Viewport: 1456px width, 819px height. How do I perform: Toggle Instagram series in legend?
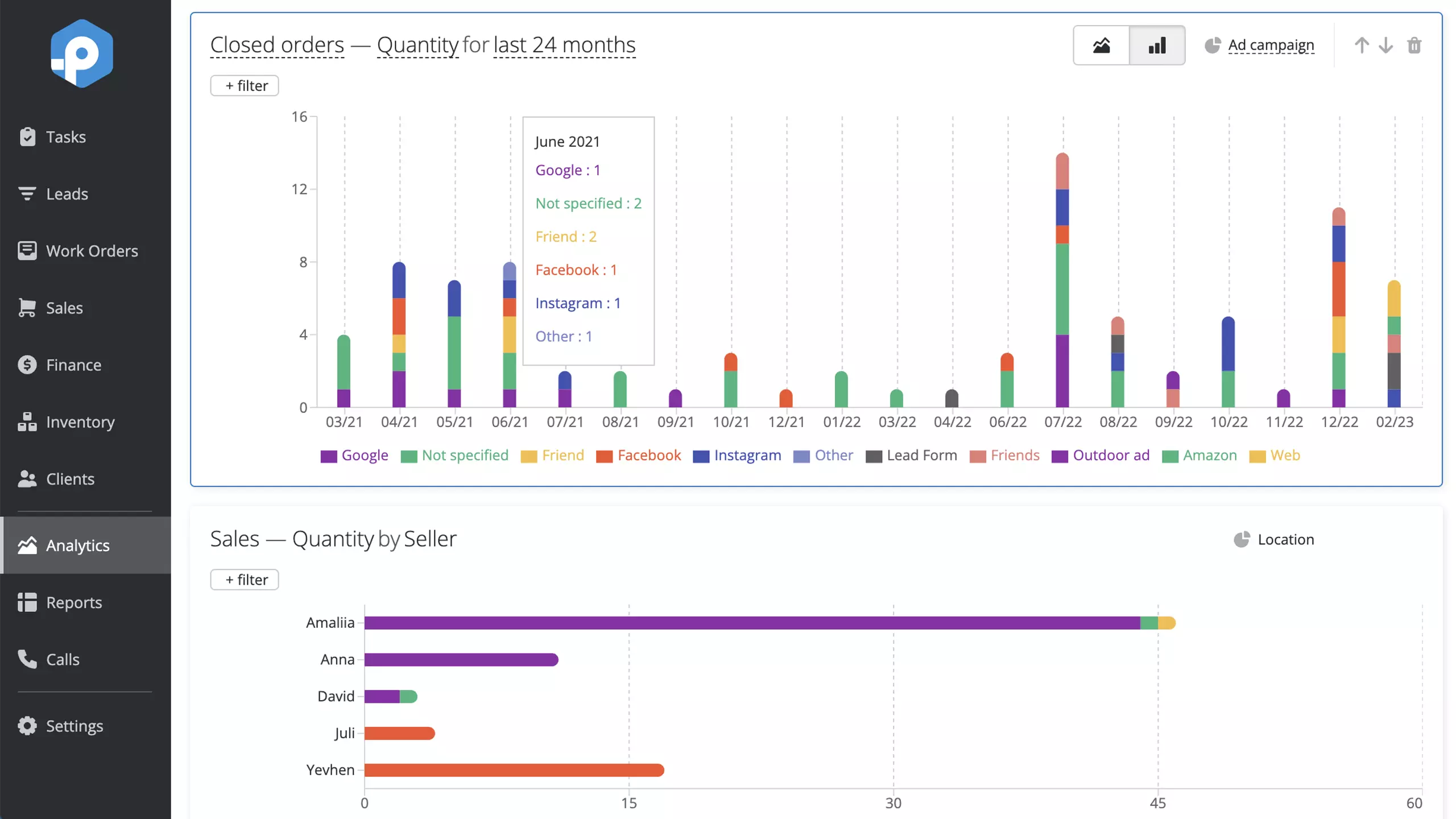click(x=737, y=455)
